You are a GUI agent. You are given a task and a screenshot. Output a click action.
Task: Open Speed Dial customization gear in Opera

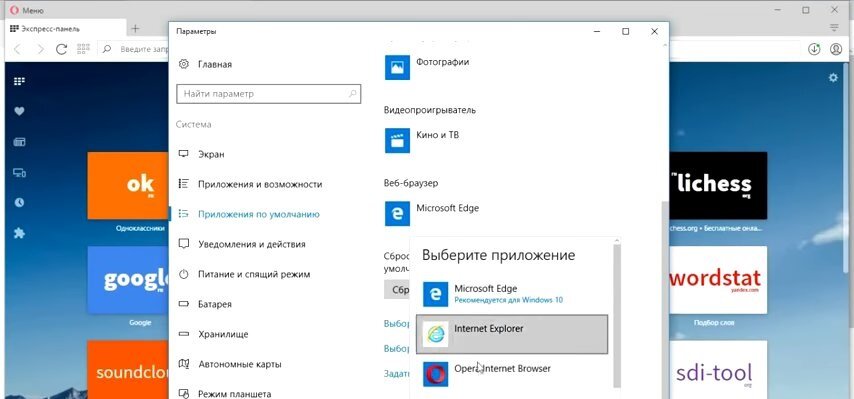[x=833, y=78]
